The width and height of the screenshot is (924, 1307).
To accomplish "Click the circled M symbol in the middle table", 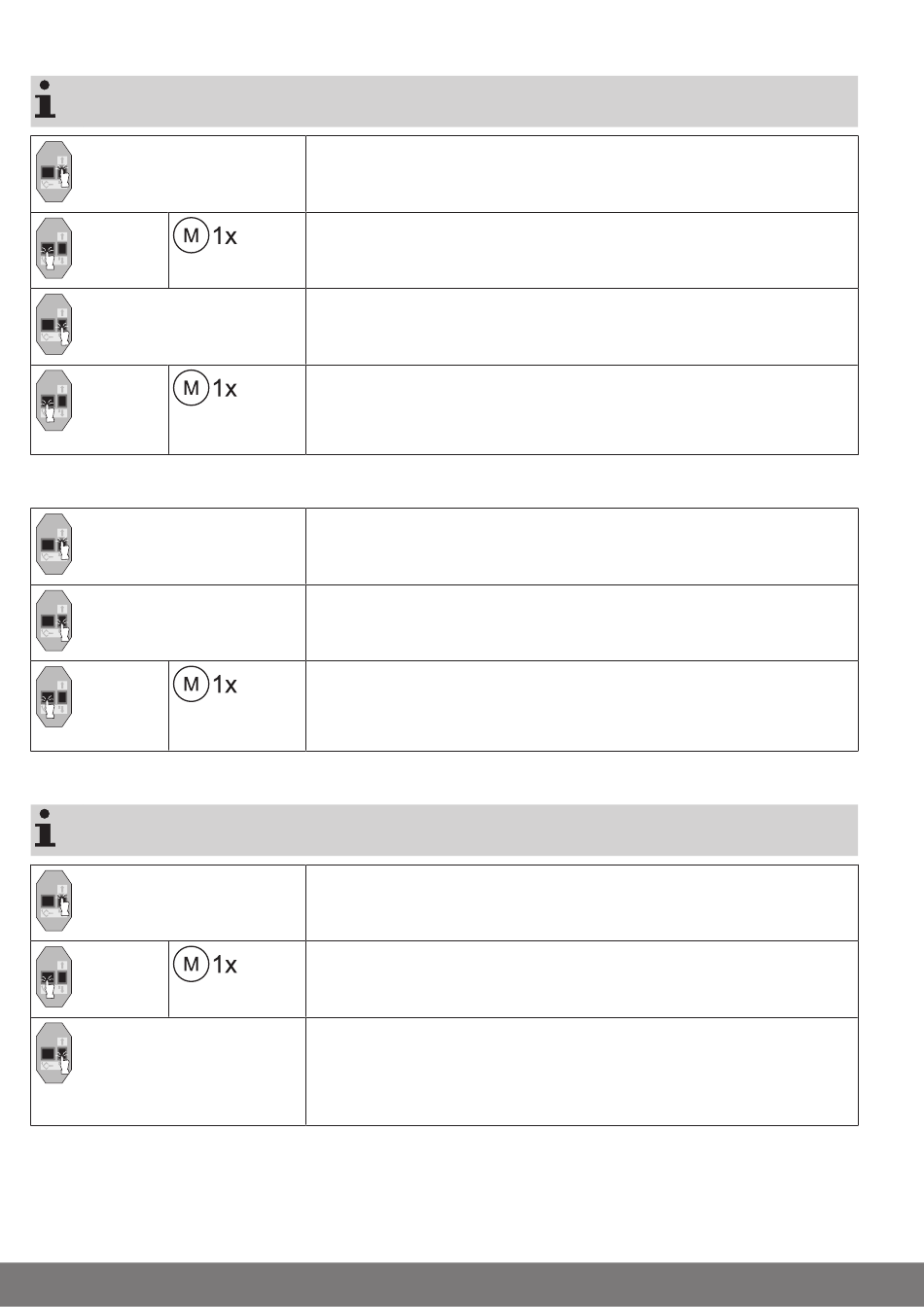I will coord(192,685).
